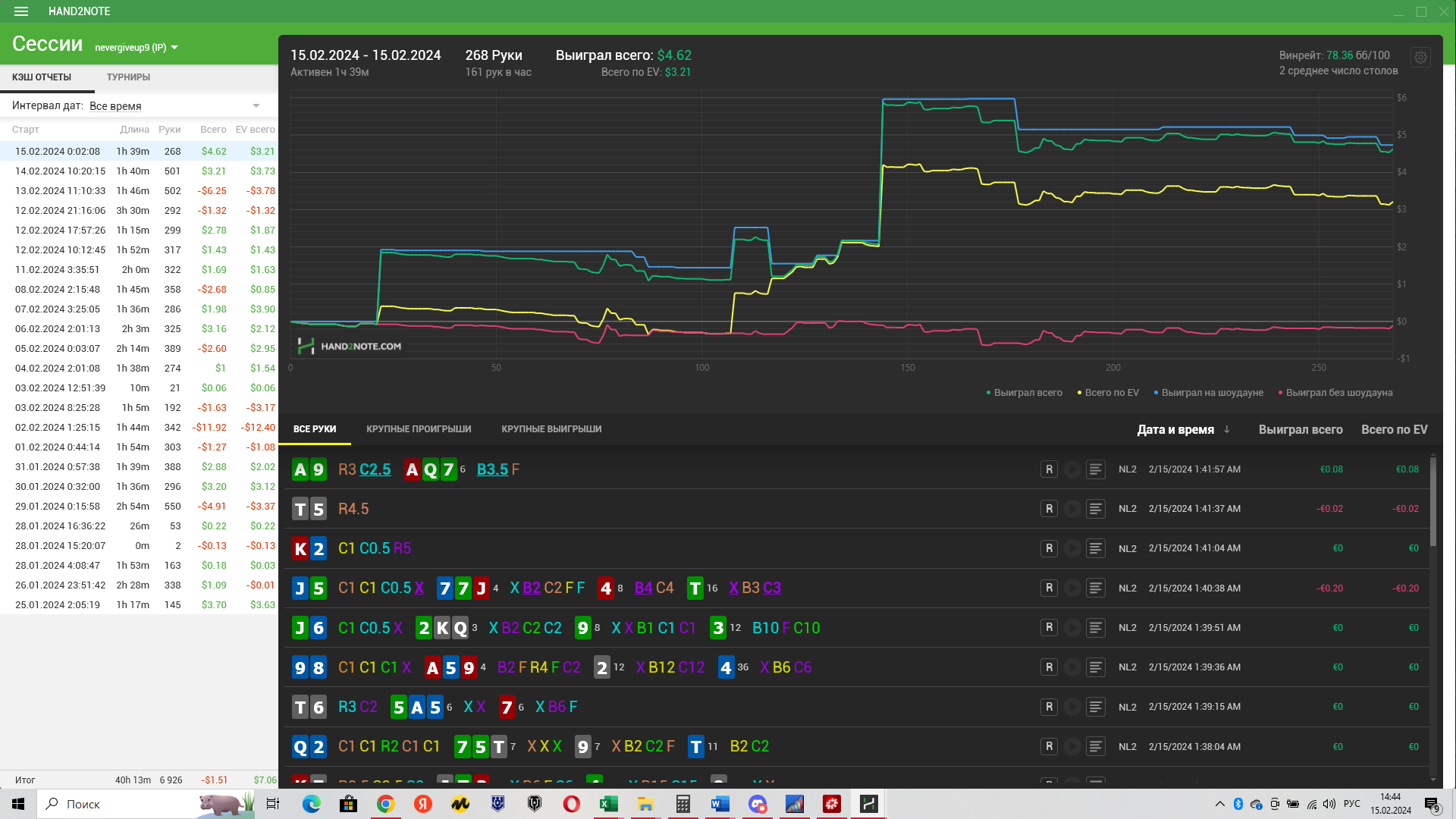Image resolution: width=1456 pixels, height=819 pixels.
Task: Select session 14.02.2024 10:20:15
Action: point(139,171)
